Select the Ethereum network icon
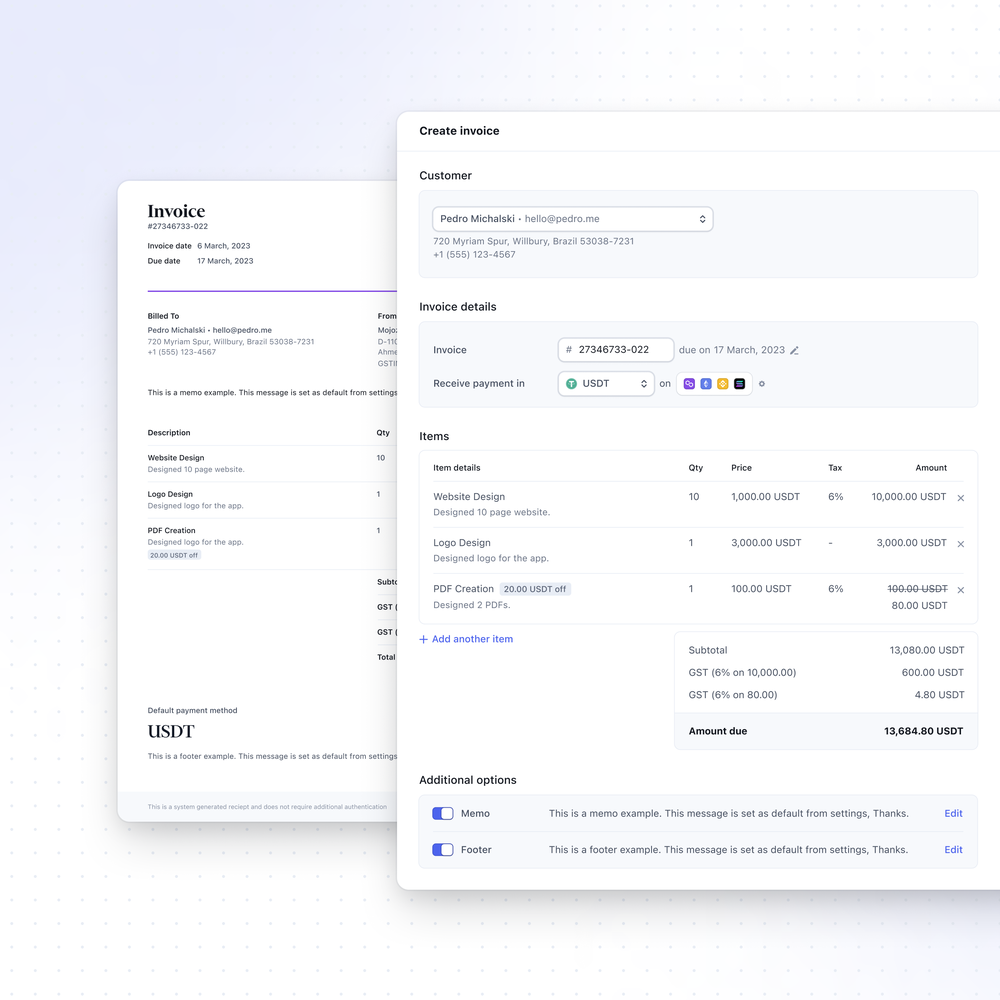This screenshot has width=1000, height=1000. [x=706, y=383]
